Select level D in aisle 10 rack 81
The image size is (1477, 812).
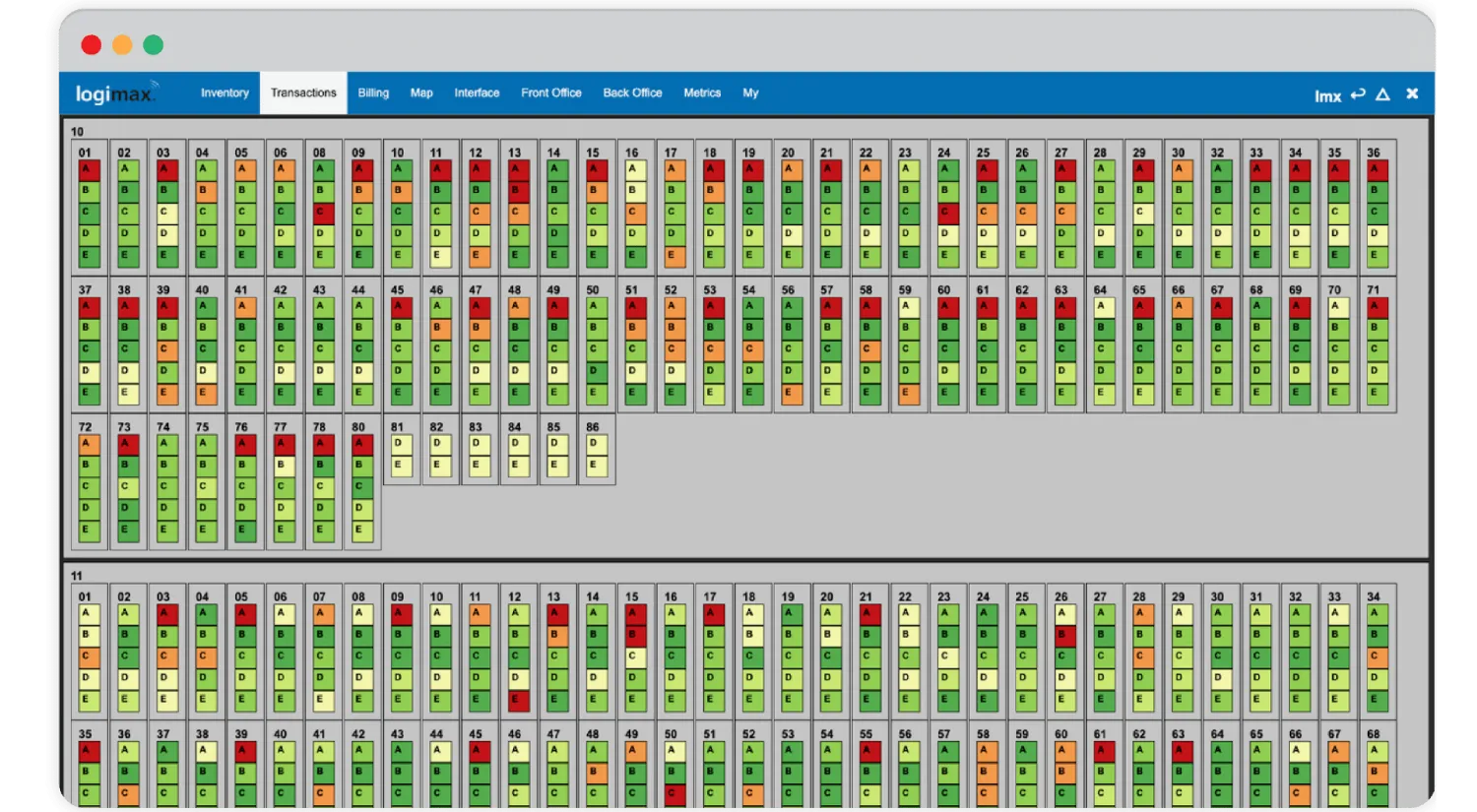tap(398, 444)
